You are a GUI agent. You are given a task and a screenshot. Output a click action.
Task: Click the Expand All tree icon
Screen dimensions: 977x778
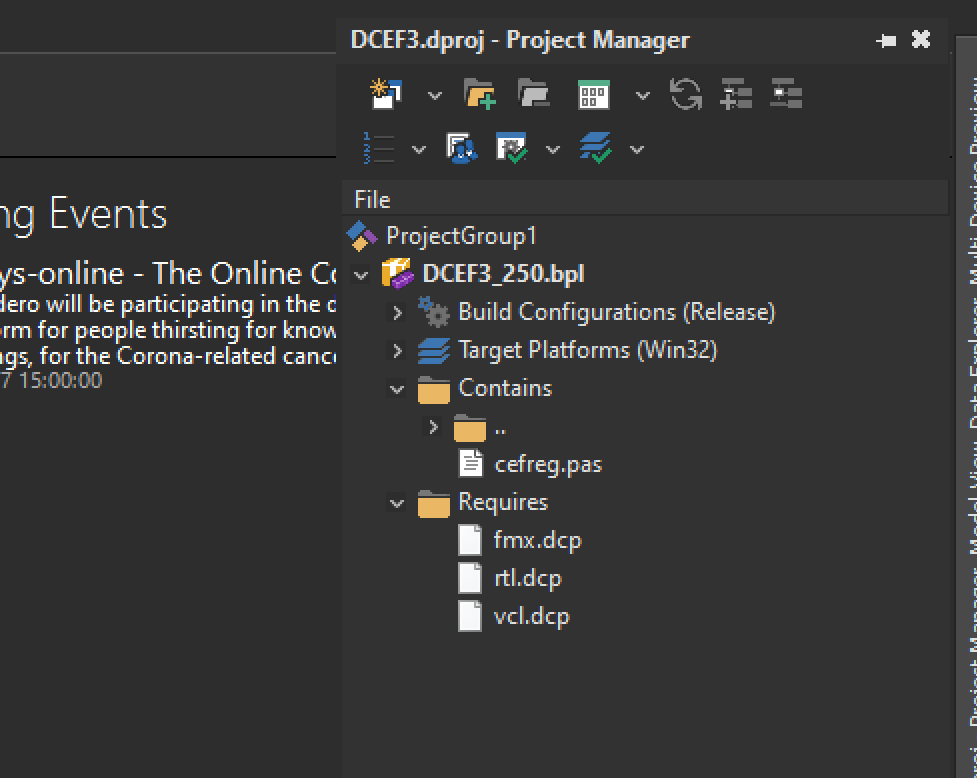click(x=736, y=94)
